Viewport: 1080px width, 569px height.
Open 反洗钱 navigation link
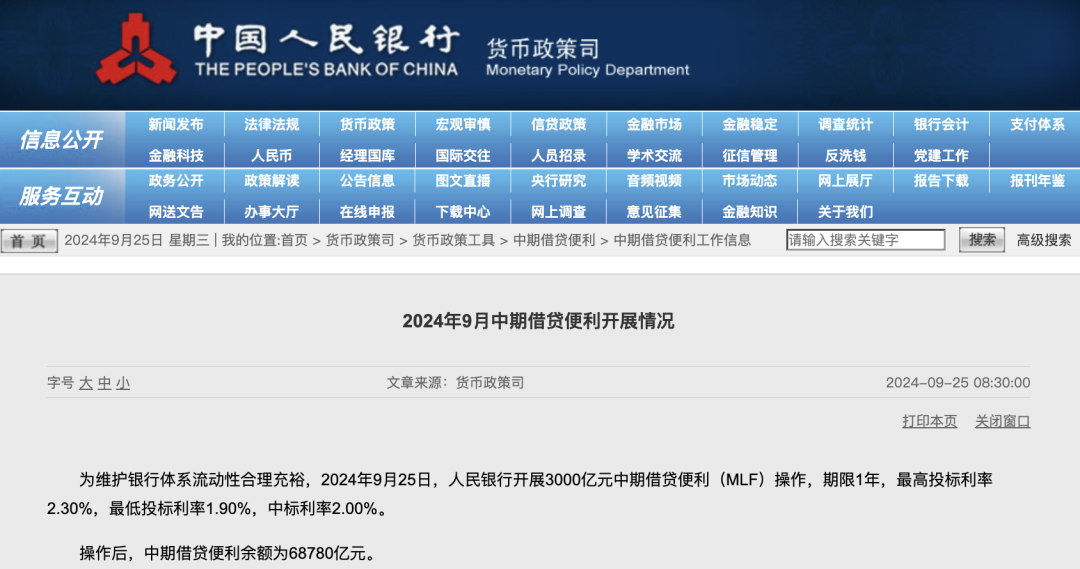pos(845,156)
